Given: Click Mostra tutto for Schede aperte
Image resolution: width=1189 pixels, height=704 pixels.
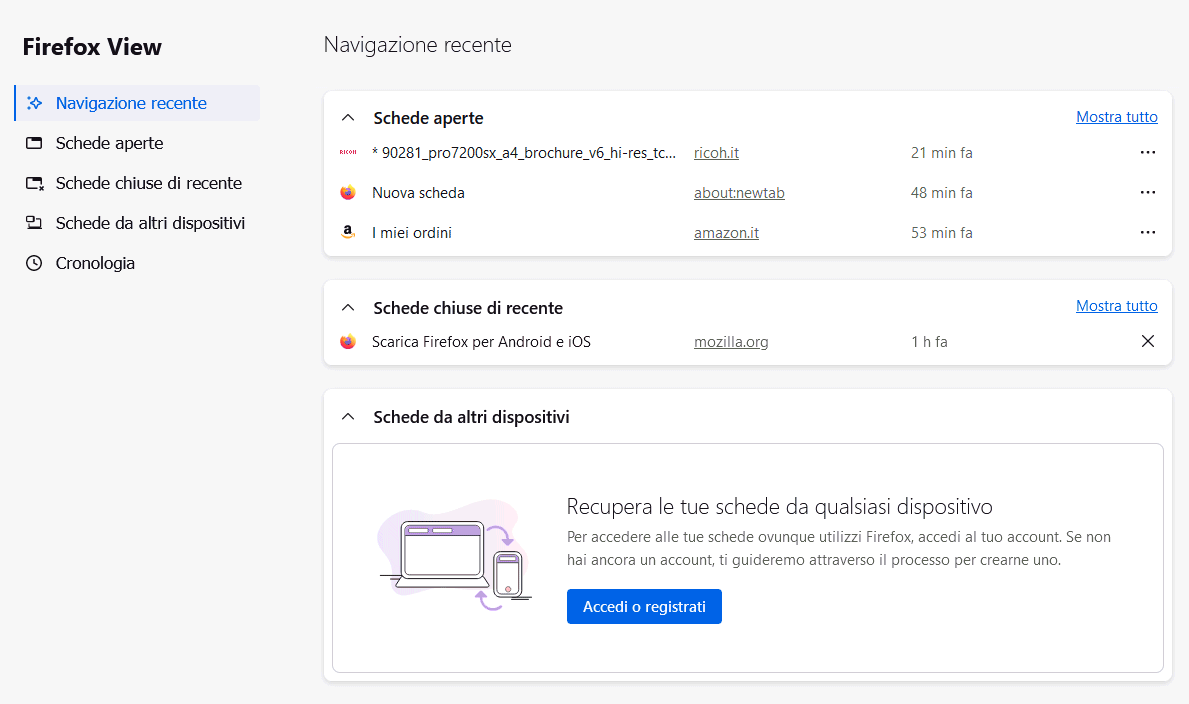Looking at the screenshot, I should point(1116,117).
